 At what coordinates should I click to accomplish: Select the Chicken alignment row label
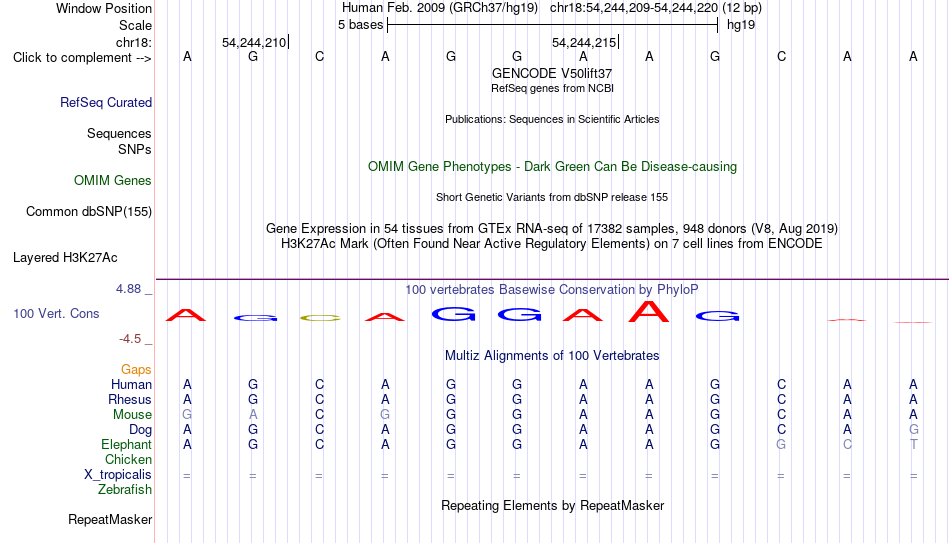click(x=128, y=459)
